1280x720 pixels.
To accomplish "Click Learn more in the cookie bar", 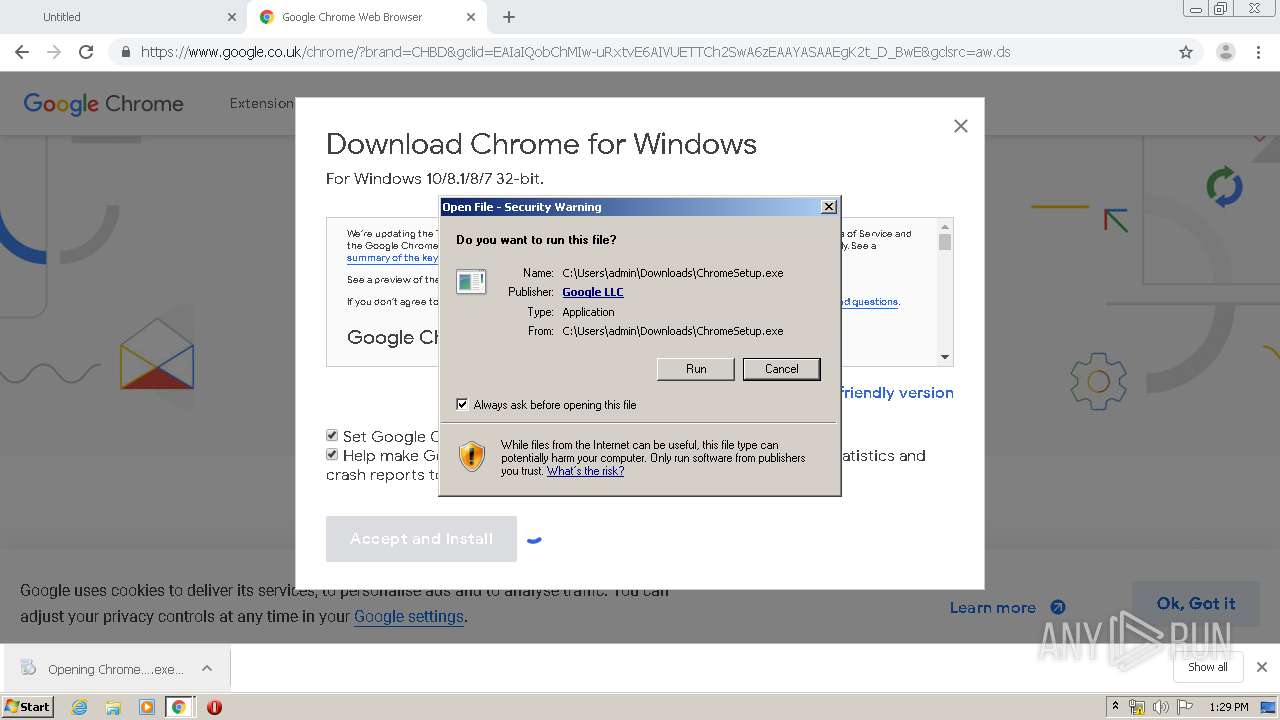I will tap(993, 608).
